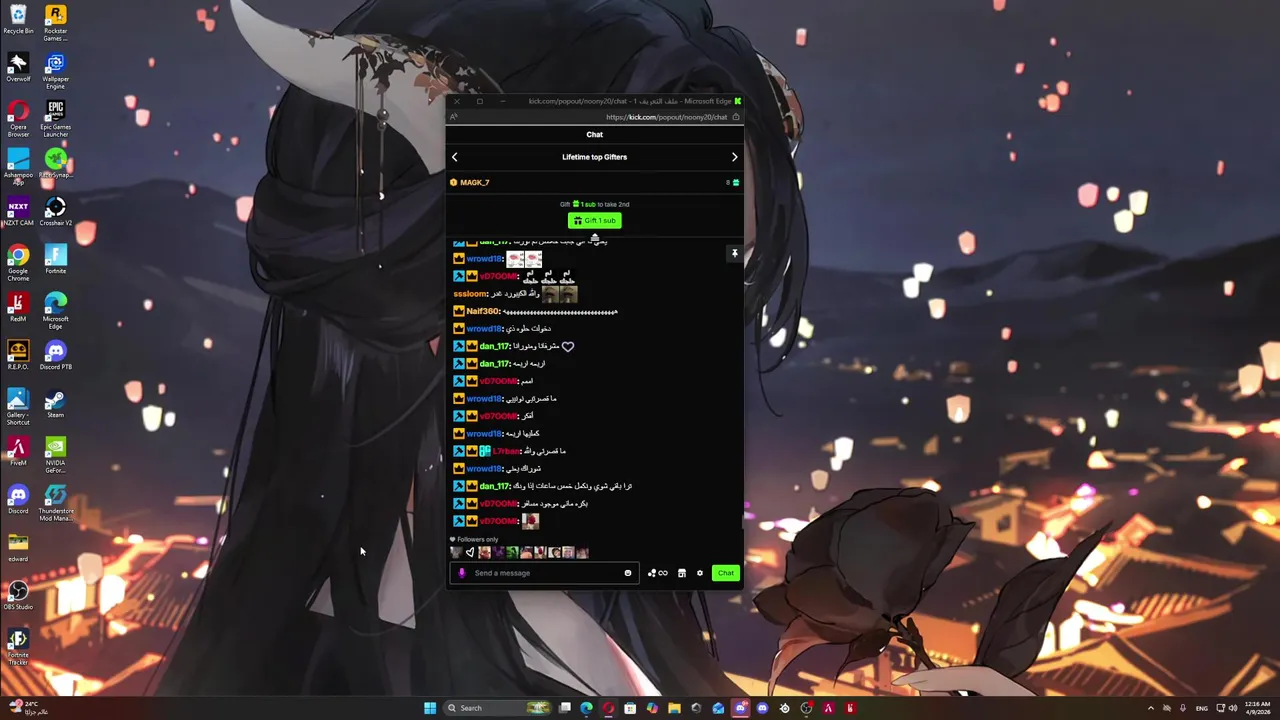Go to previous leaderboard with left chevron
Viewport: 1280px width, 720px height.
point(454,157)
